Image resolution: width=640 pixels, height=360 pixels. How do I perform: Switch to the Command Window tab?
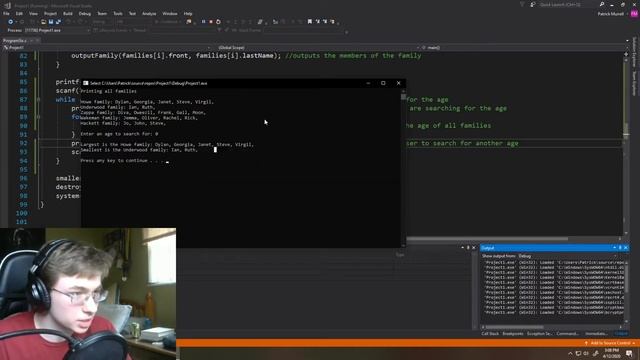tap(567, 333)
